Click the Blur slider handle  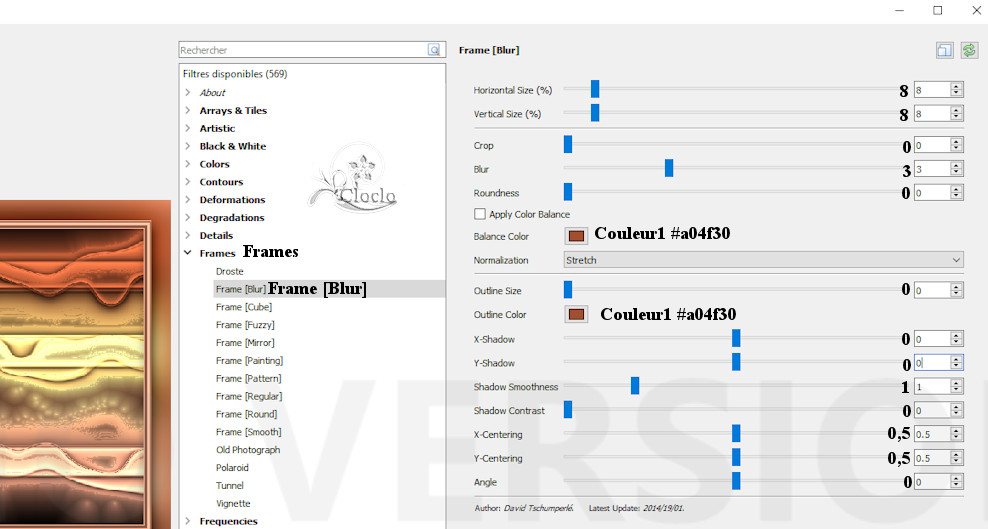669,169
